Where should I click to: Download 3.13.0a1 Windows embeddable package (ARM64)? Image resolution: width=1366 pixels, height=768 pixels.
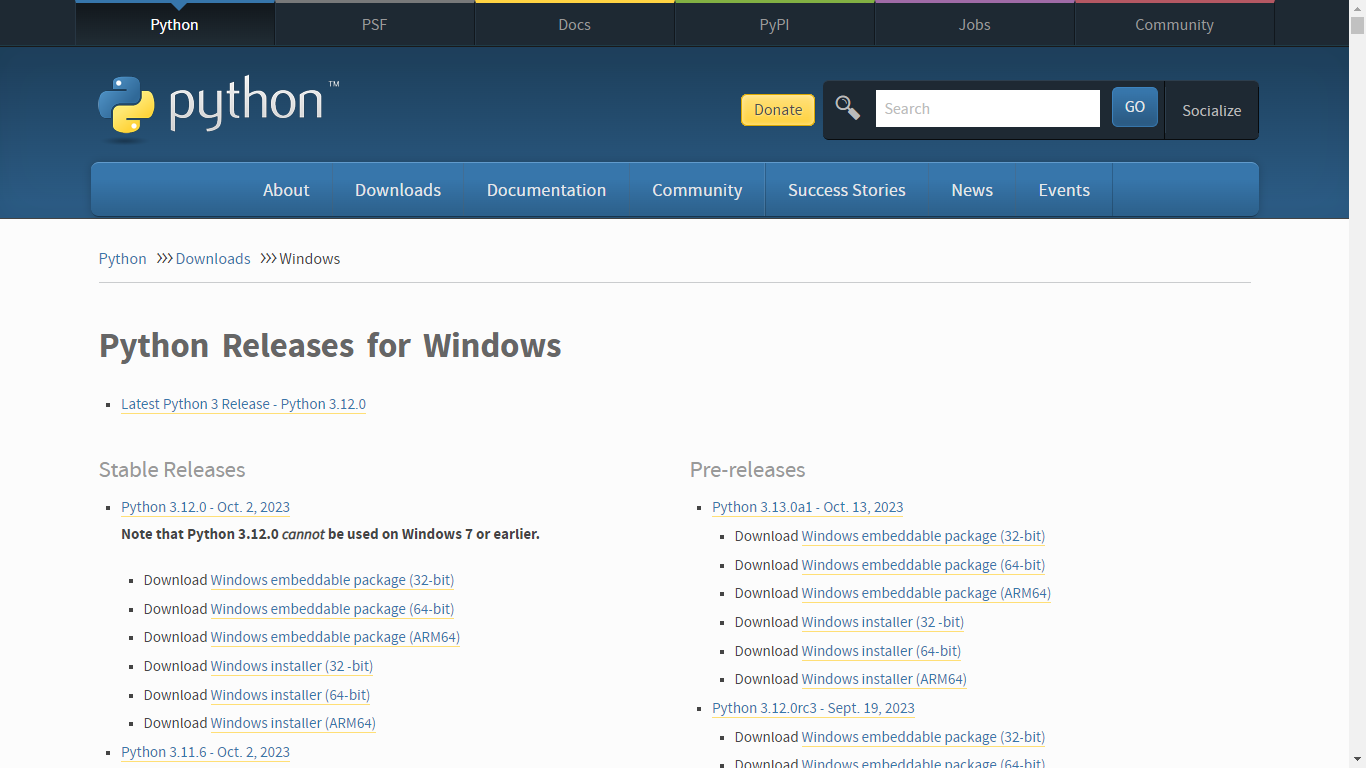tap(926, 593)
